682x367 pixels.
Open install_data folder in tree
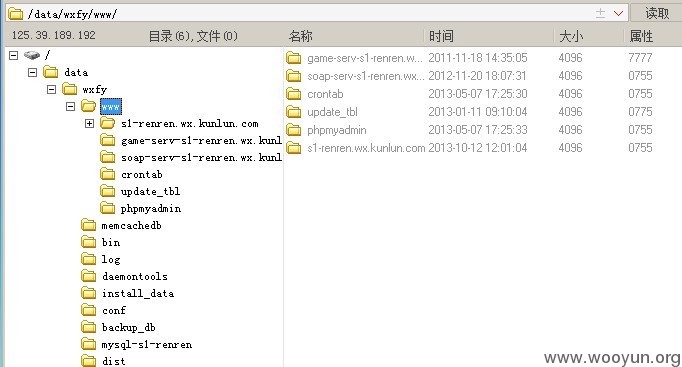coord(138,294)
